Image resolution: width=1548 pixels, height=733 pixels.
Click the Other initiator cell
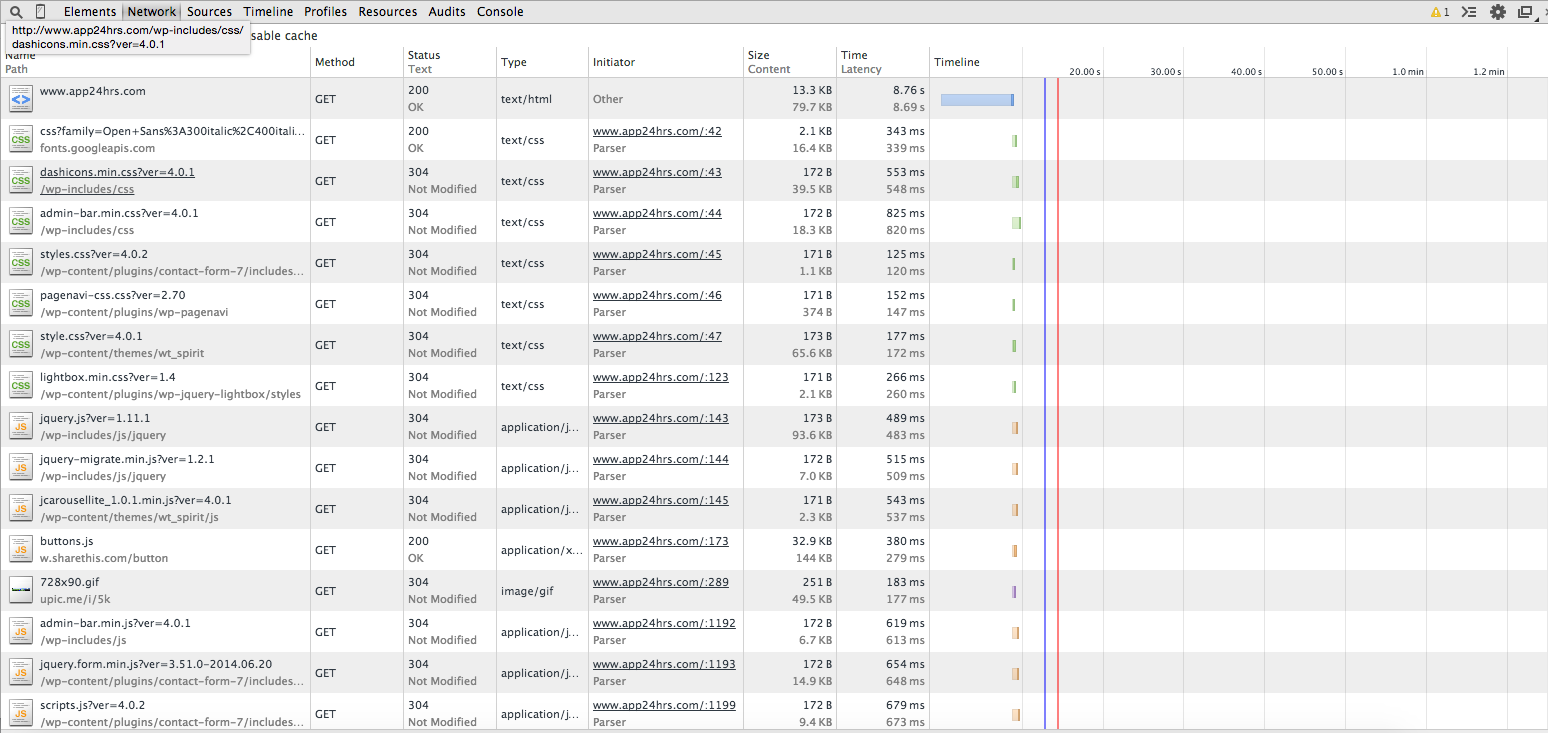pos(608,99)
